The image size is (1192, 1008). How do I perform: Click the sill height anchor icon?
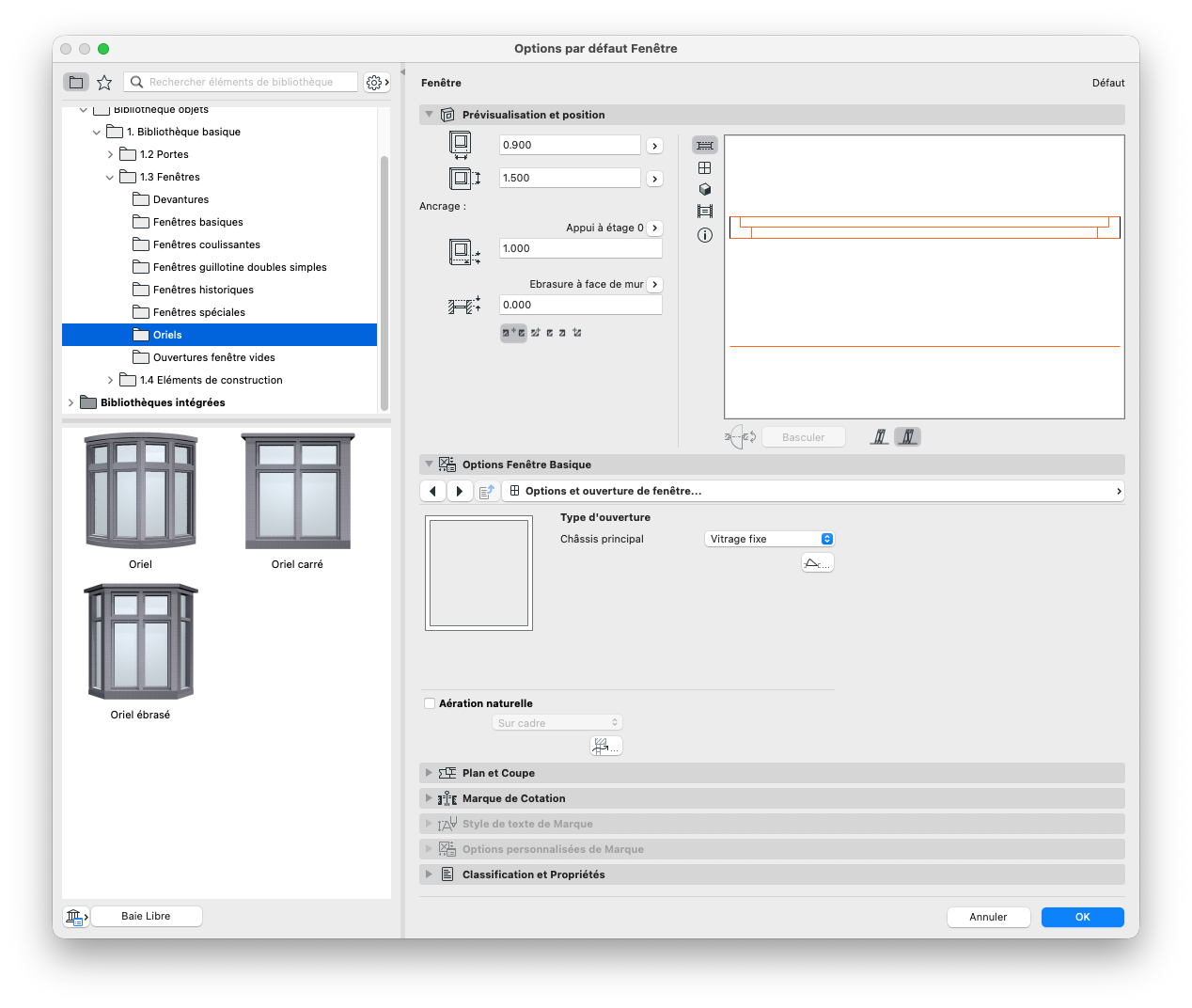pyautogui.click(x=464, y=251)
